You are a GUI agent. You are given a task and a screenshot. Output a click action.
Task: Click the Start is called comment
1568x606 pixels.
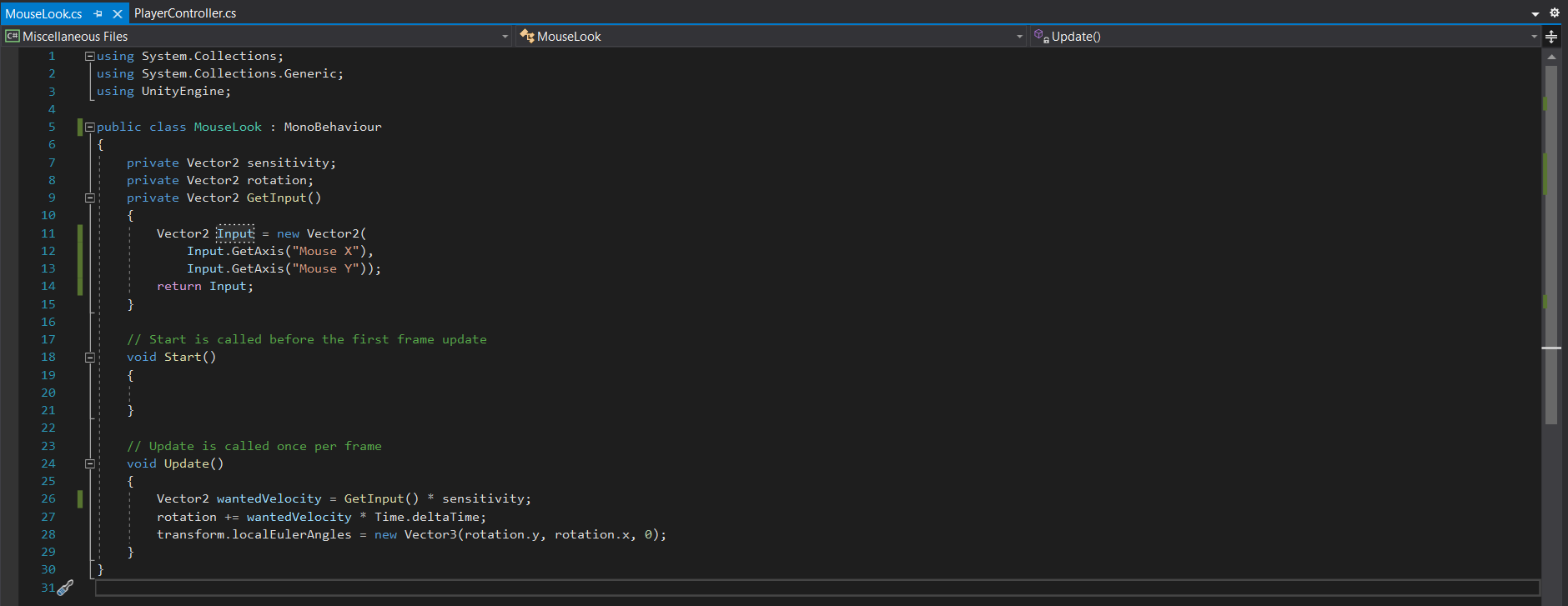(307, 339)
